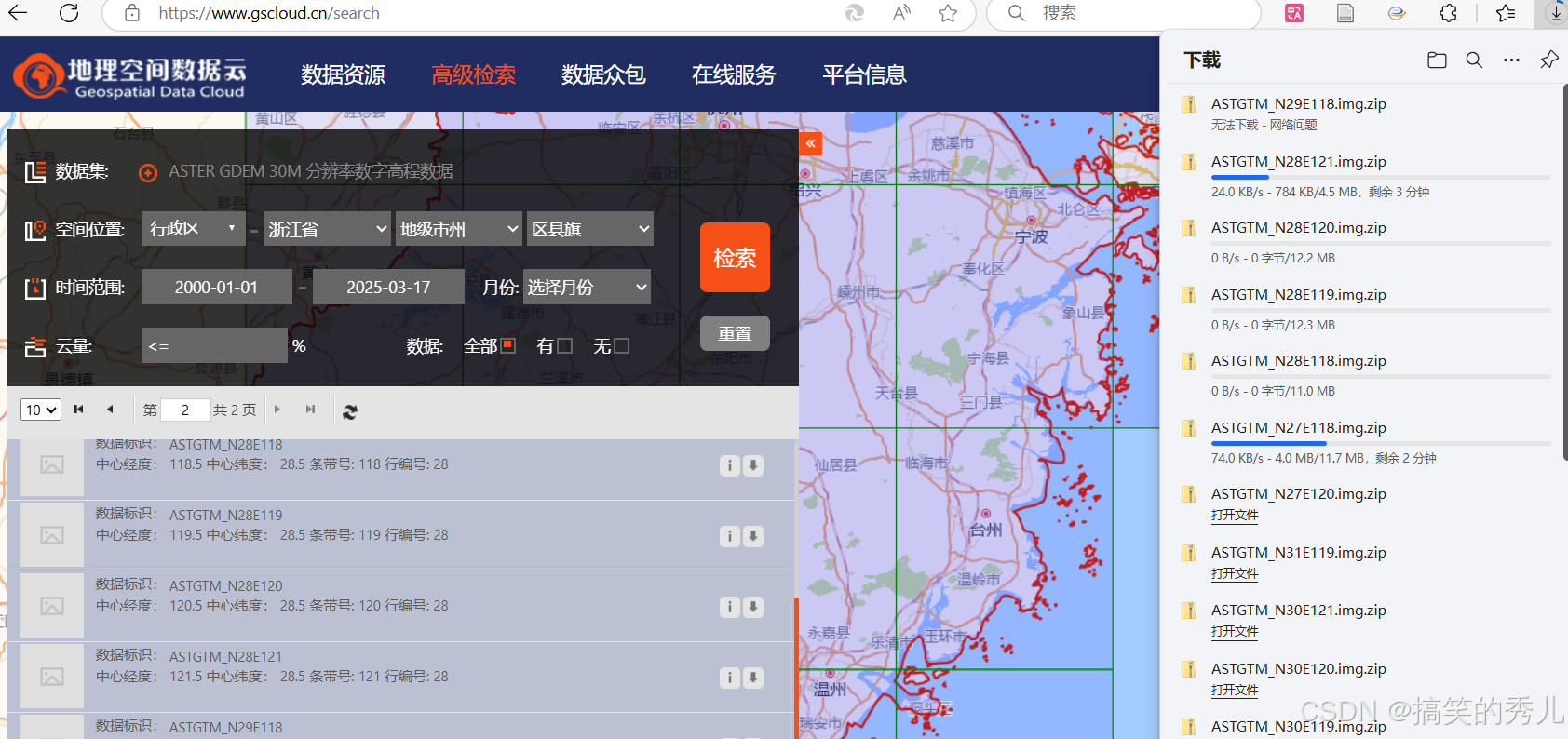This screenshot has width=1568, height=739.
Task: Click the browser address bar URL
Action: 269,13
